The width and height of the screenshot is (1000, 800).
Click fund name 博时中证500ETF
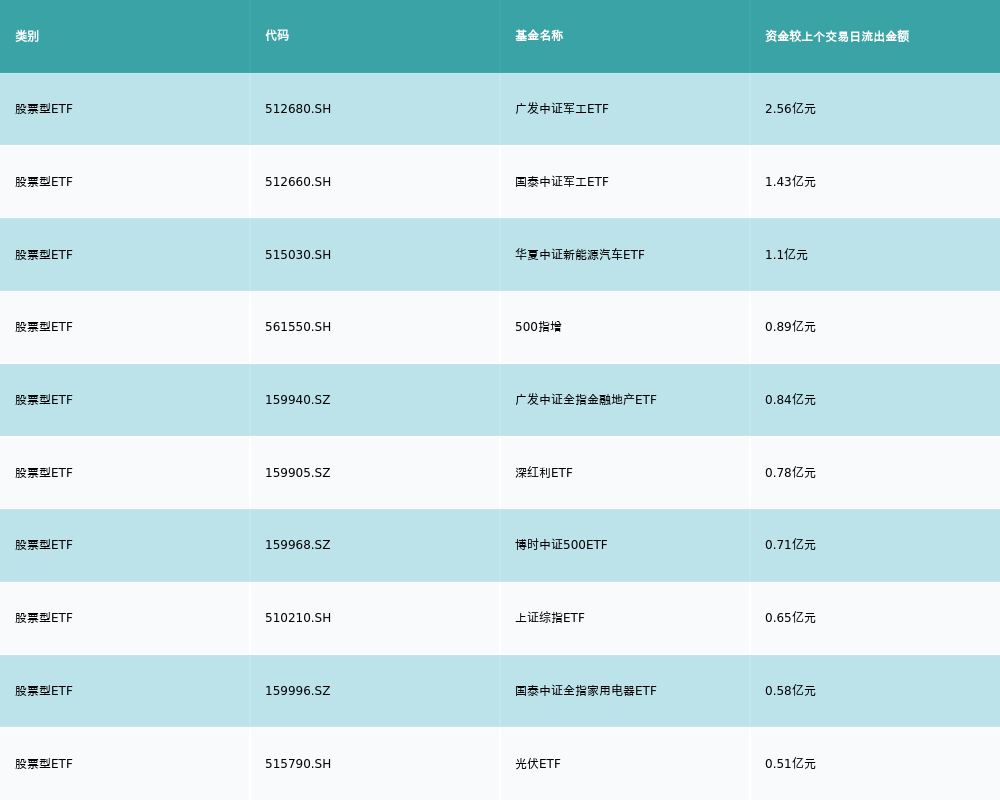561,545
